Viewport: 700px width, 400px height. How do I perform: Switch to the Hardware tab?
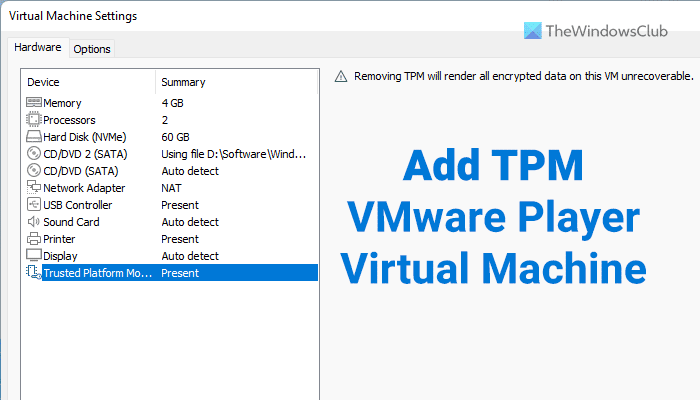38,47
